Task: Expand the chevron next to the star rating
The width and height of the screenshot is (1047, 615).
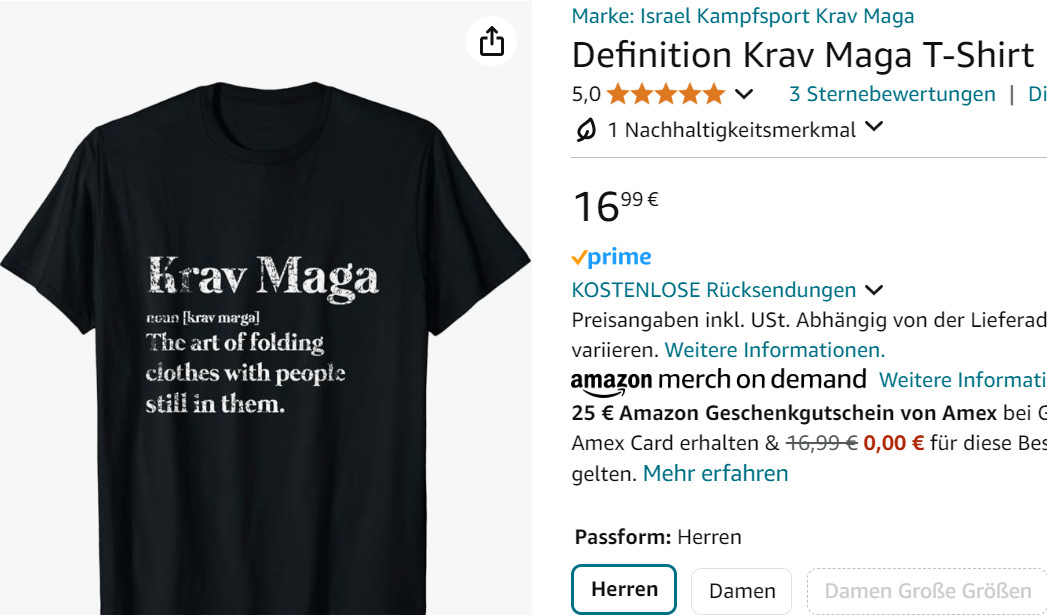Action: coord(744,94)
